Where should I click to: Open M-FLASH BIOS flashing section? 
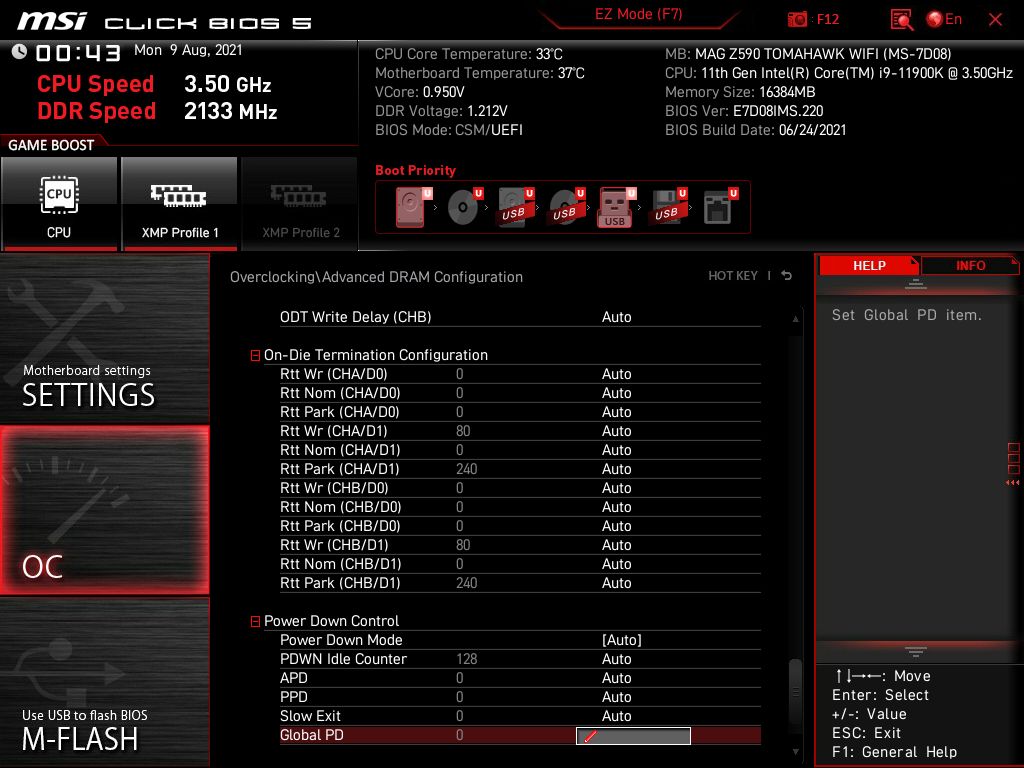point(104,683)
